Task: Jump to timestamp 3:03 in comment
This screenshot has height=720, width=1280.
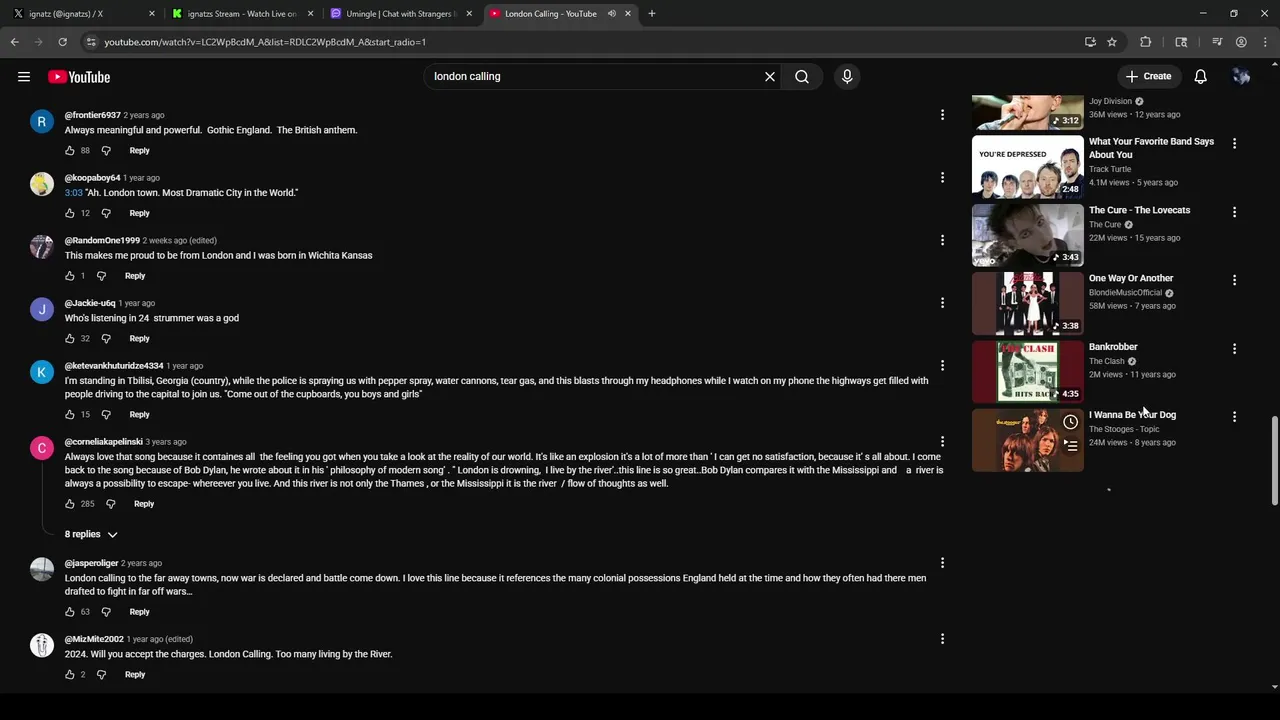Action: (74, 193)
